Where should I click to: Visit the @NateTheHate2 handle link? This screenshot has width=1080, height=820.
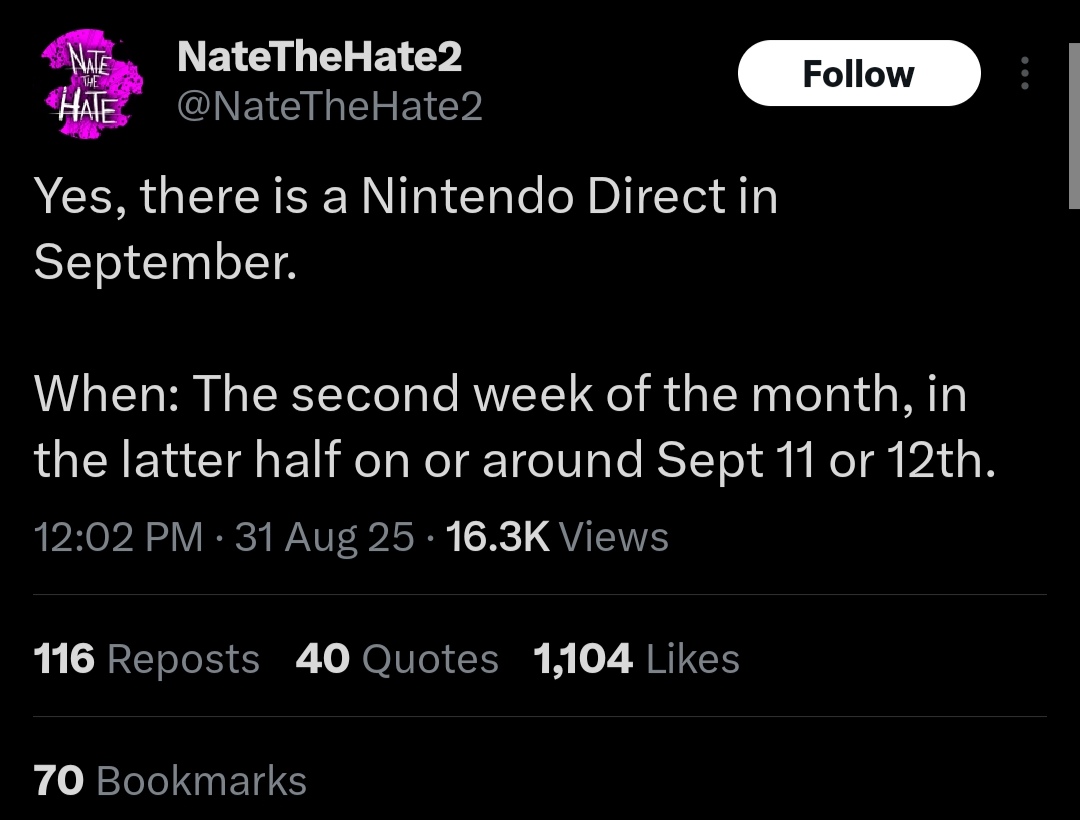[x=329, y=106]
